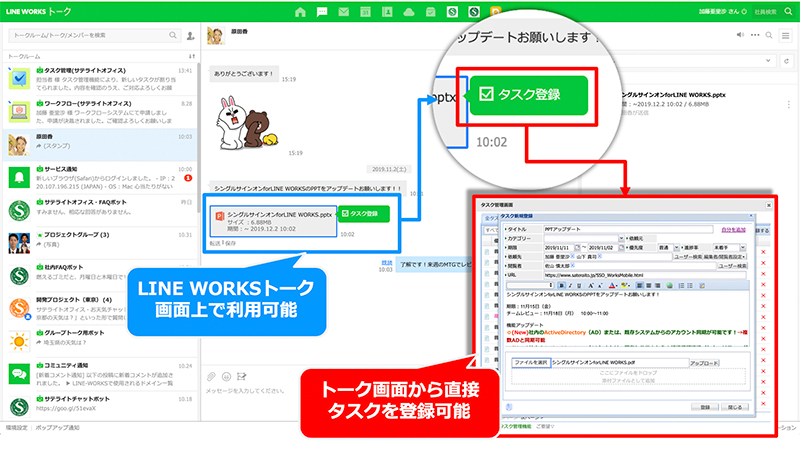Open the ワークフロー(サテライトオフィス) talk room

point(99,112)
